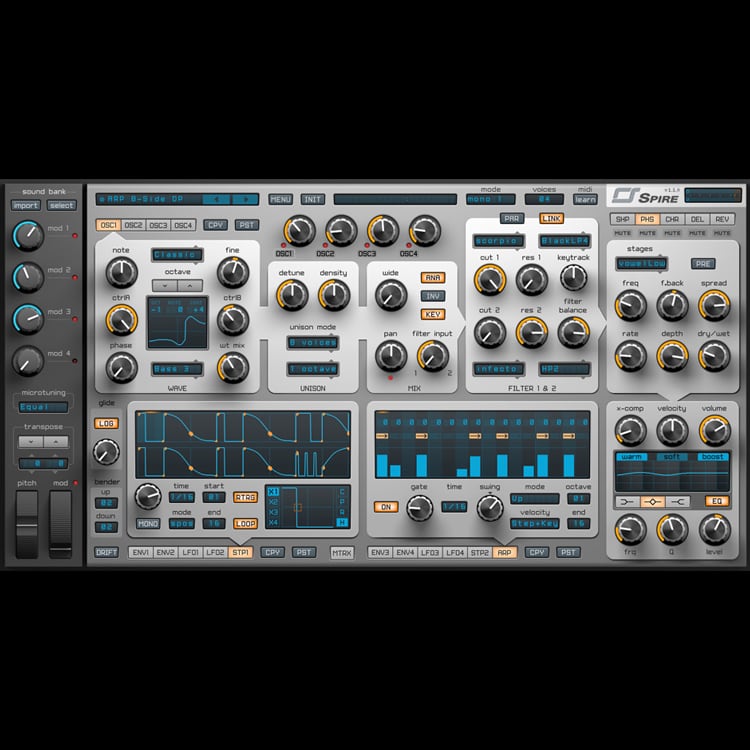Open the Bass 3 waveform dropdown
The width and height of the screenshot is (750, 750).
177,369
